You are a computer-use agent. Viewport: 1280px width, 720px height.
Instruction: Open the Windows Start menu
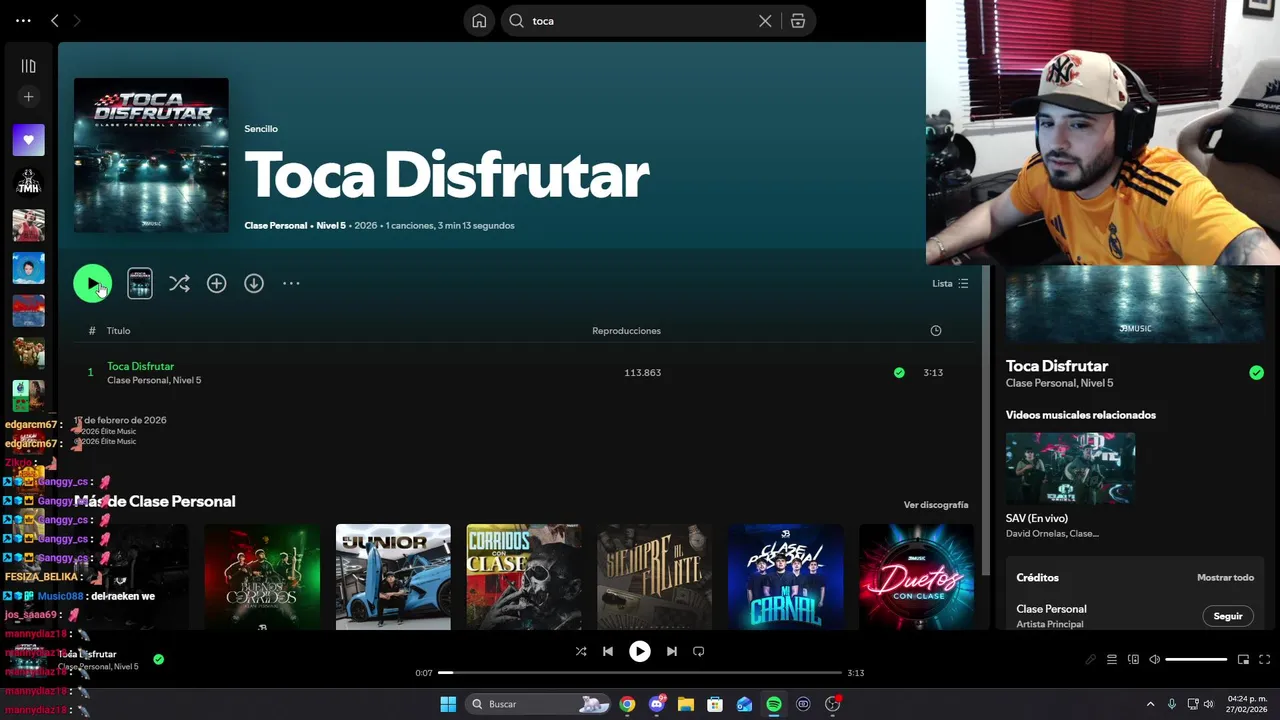point(448,704)
